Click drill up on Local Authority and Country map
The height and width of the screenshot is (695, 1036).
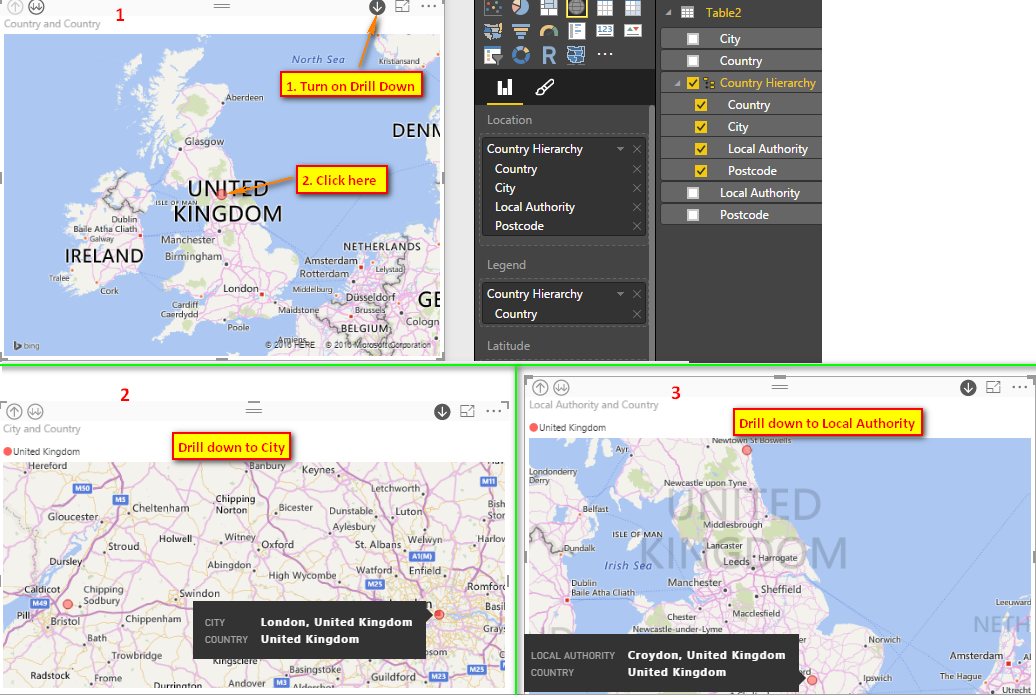tap(540, 387)
